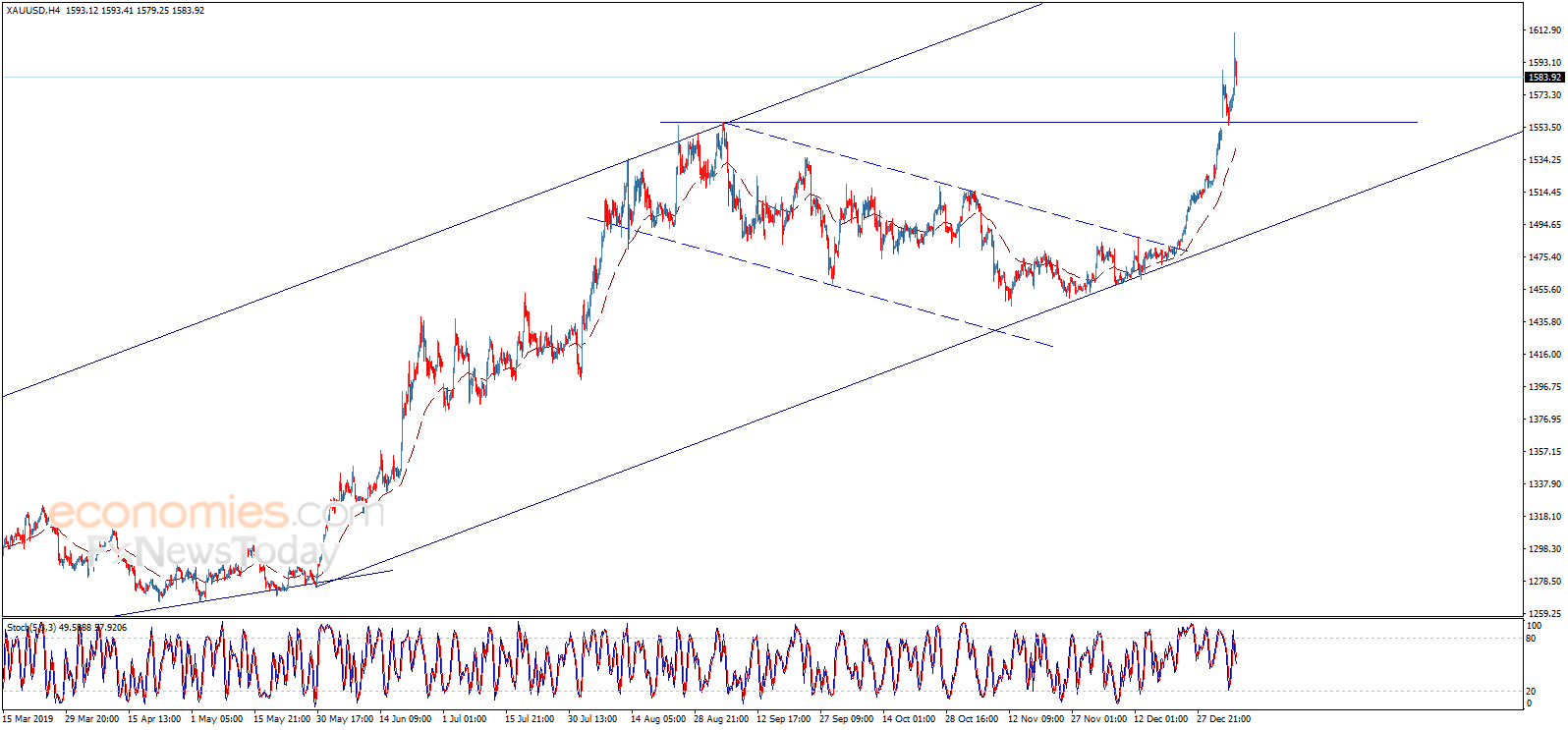The height and width of the screenshot is (730, 1568).
Task: Click the 1435.80 price axis label
Action: tap(1545, 322)
